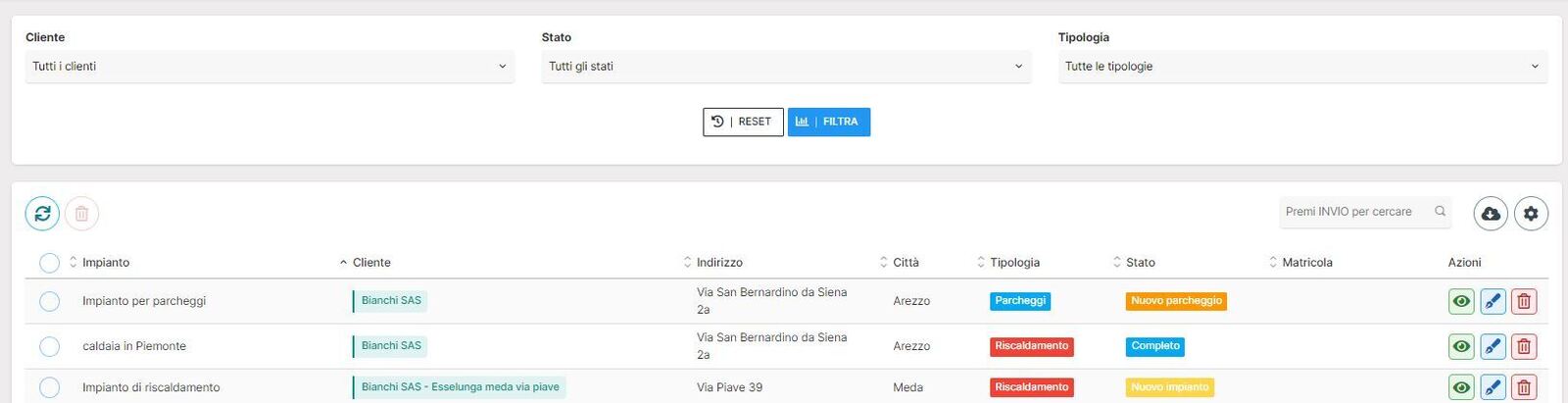The height and width of the screenshot is (403, 1568).
Task: Click the refresh table icon
Action: click(42, 213)
